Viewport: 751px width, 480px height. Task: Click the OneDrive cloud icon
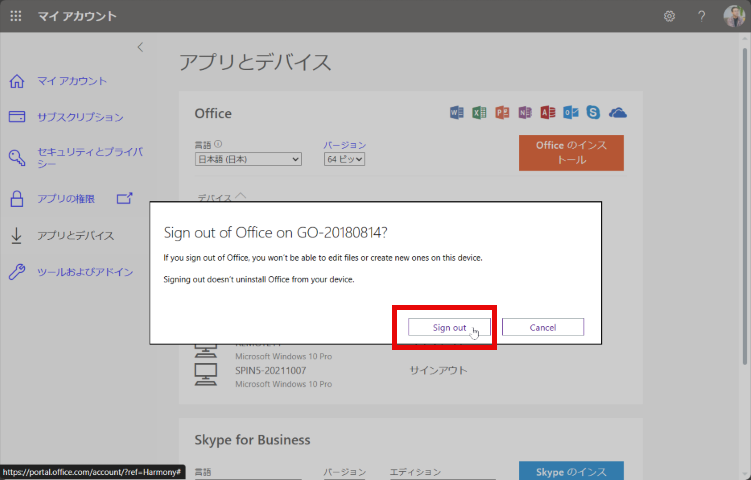pyautogui.click(x=617, y=113)
